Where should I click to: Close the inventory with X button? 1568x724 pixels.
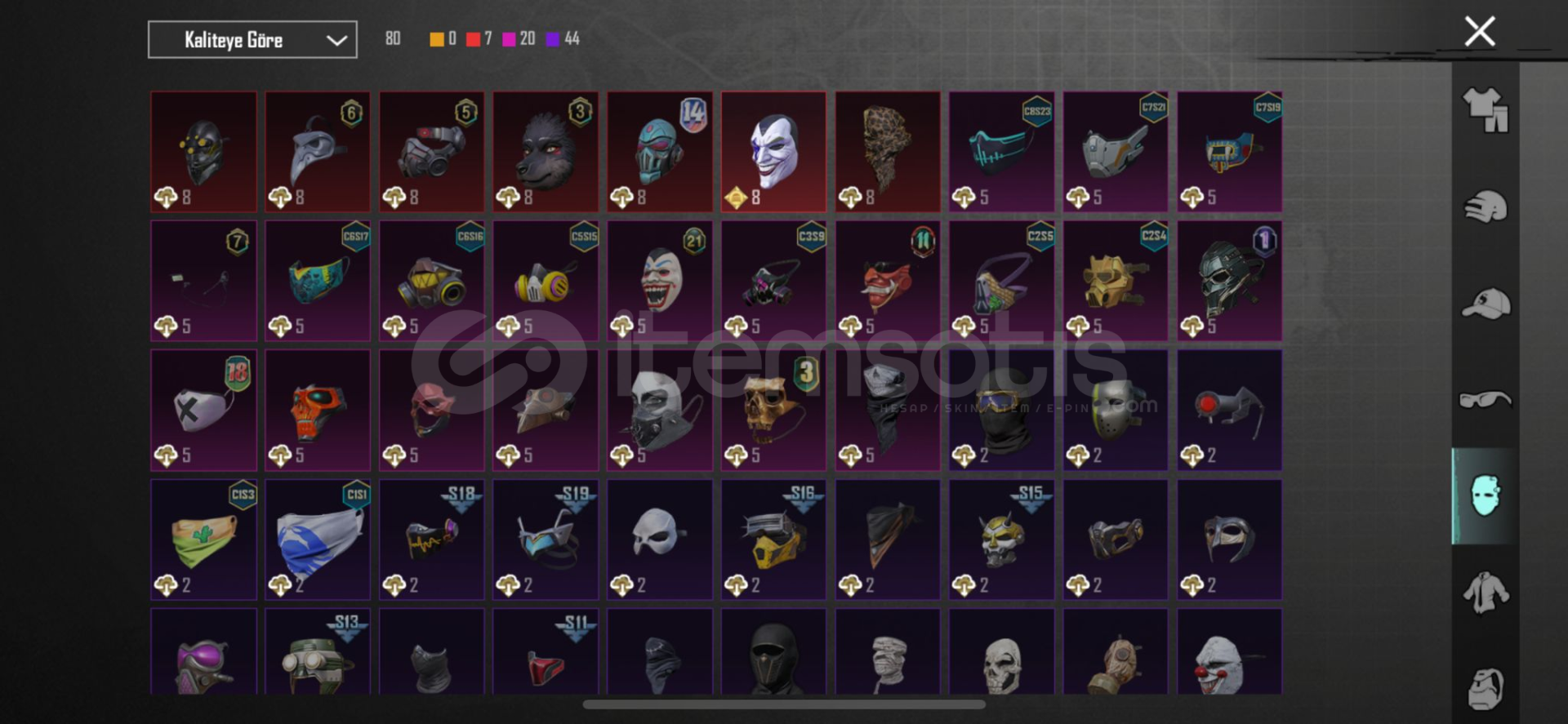(1480, 32)
